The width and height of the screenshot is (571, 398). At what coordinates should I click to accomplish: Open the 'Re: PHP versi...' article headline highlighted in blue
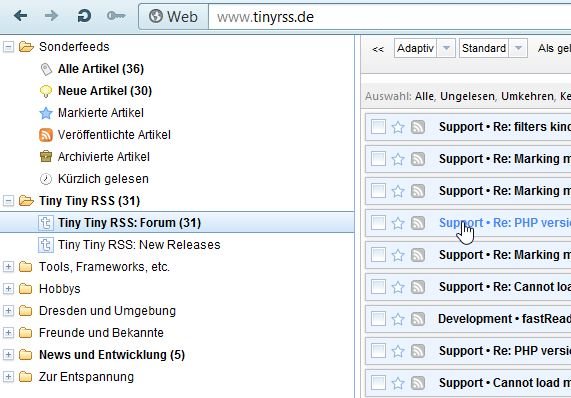click(x=505, y=222)
